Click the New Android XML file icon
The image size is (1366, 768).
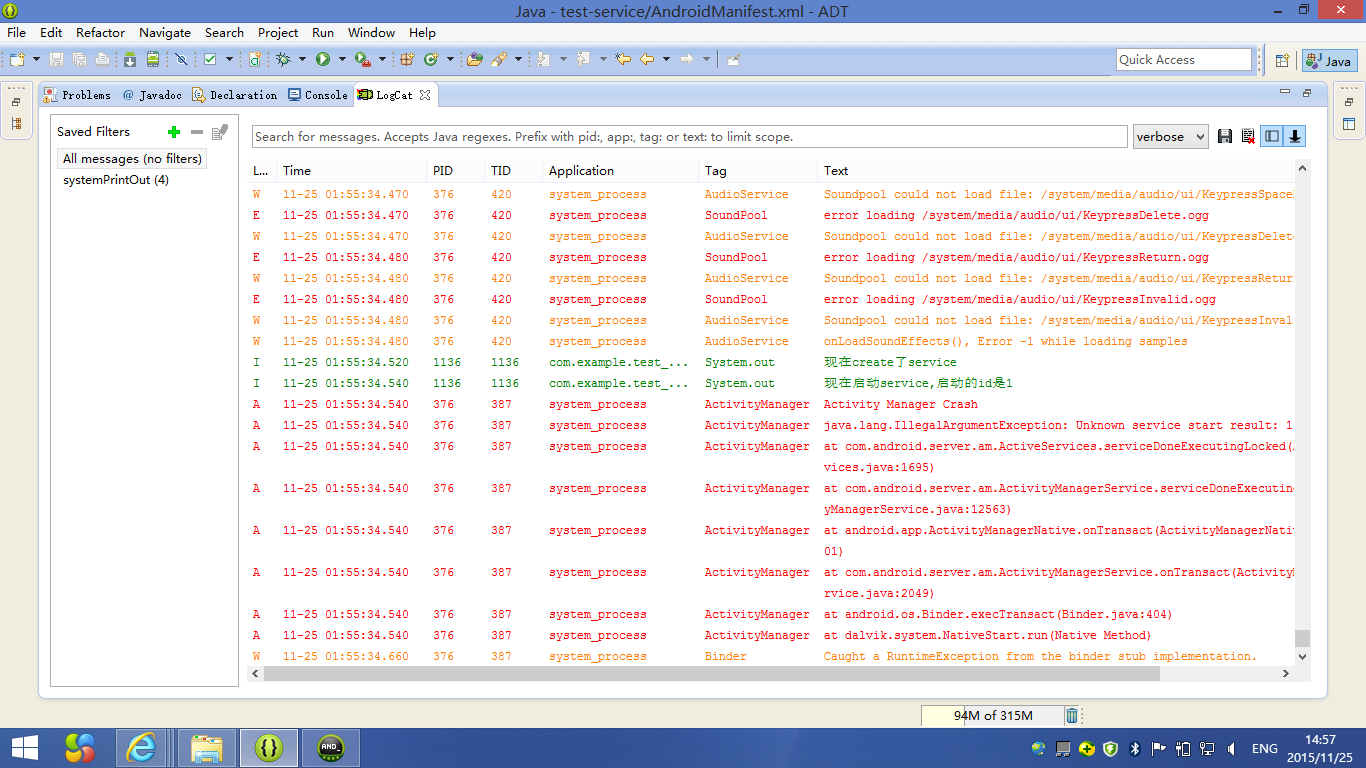tap(255, 60)
